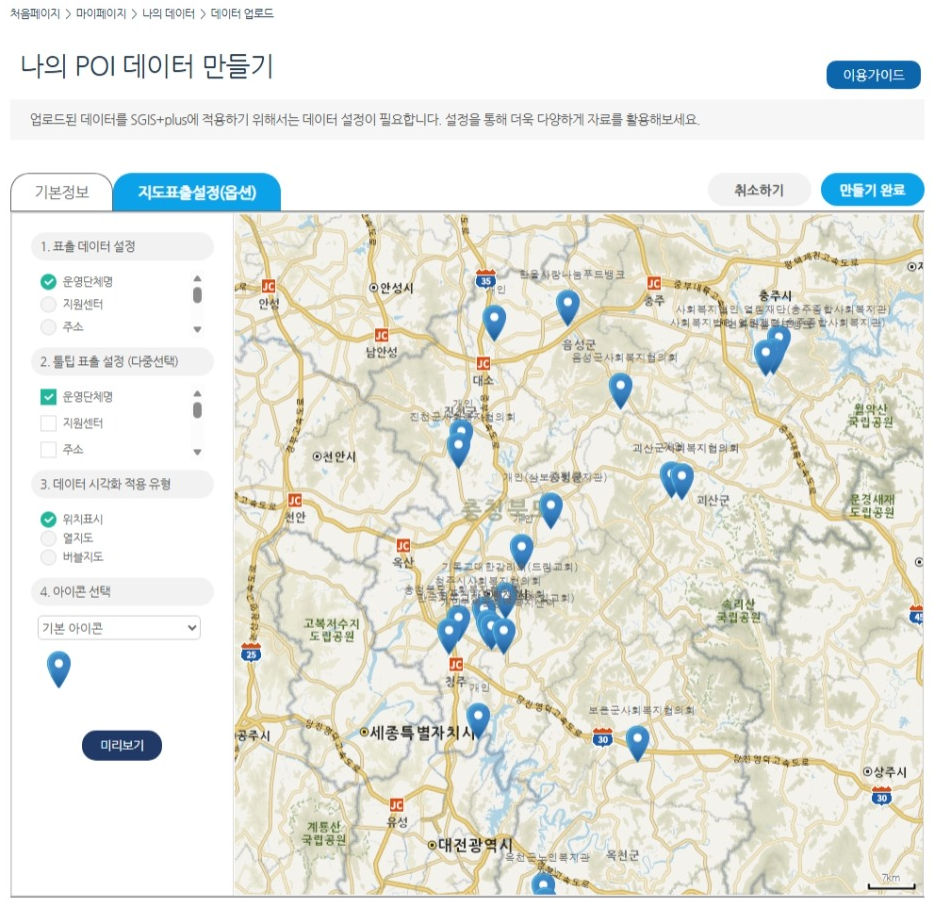Switch to the 기본정보 tab

[x=61, y=192]
